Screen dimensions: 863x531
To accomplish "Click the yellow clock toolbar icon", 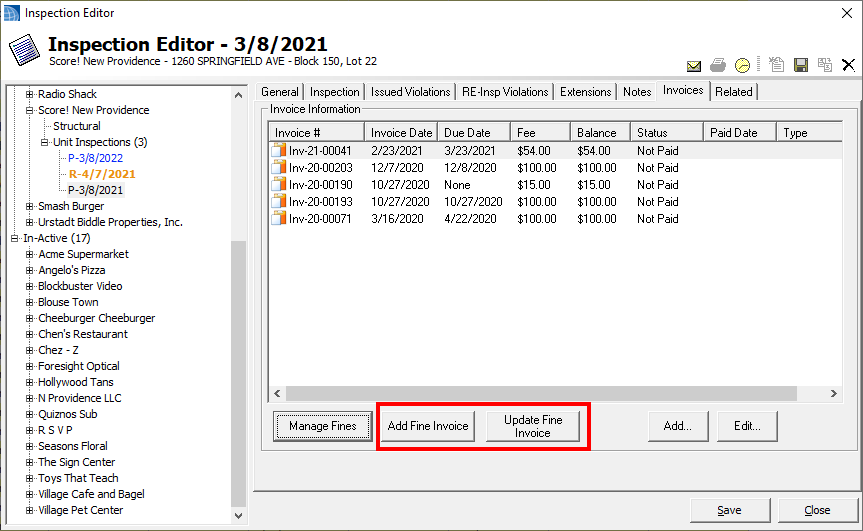I will pos(742,65).
